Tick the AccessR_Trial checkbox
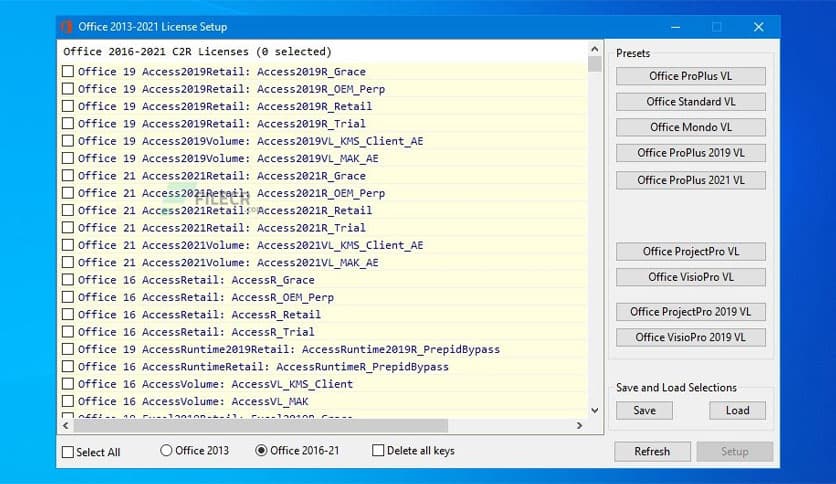 68,332
